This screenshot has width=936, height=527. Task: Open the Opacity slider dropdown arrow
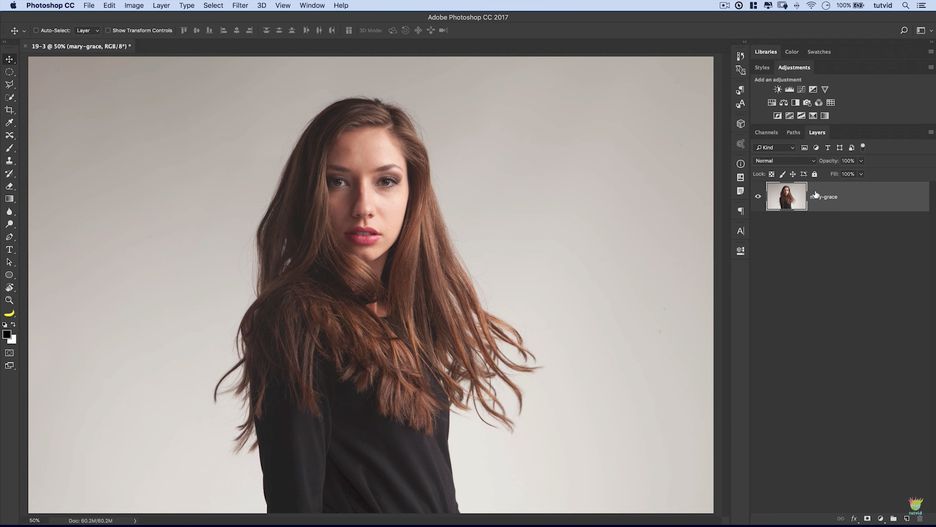pyautogui.click(x=860, y=161)
